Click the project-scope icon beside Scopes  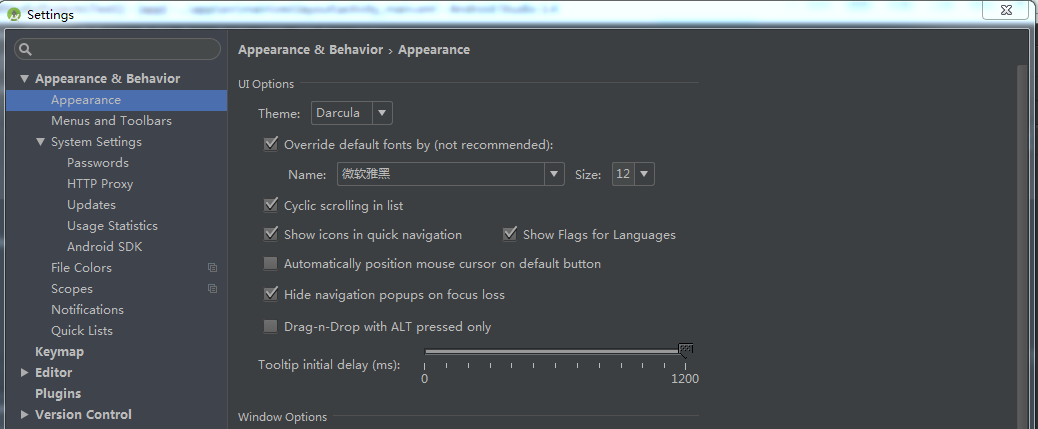[x=212, y=289]
